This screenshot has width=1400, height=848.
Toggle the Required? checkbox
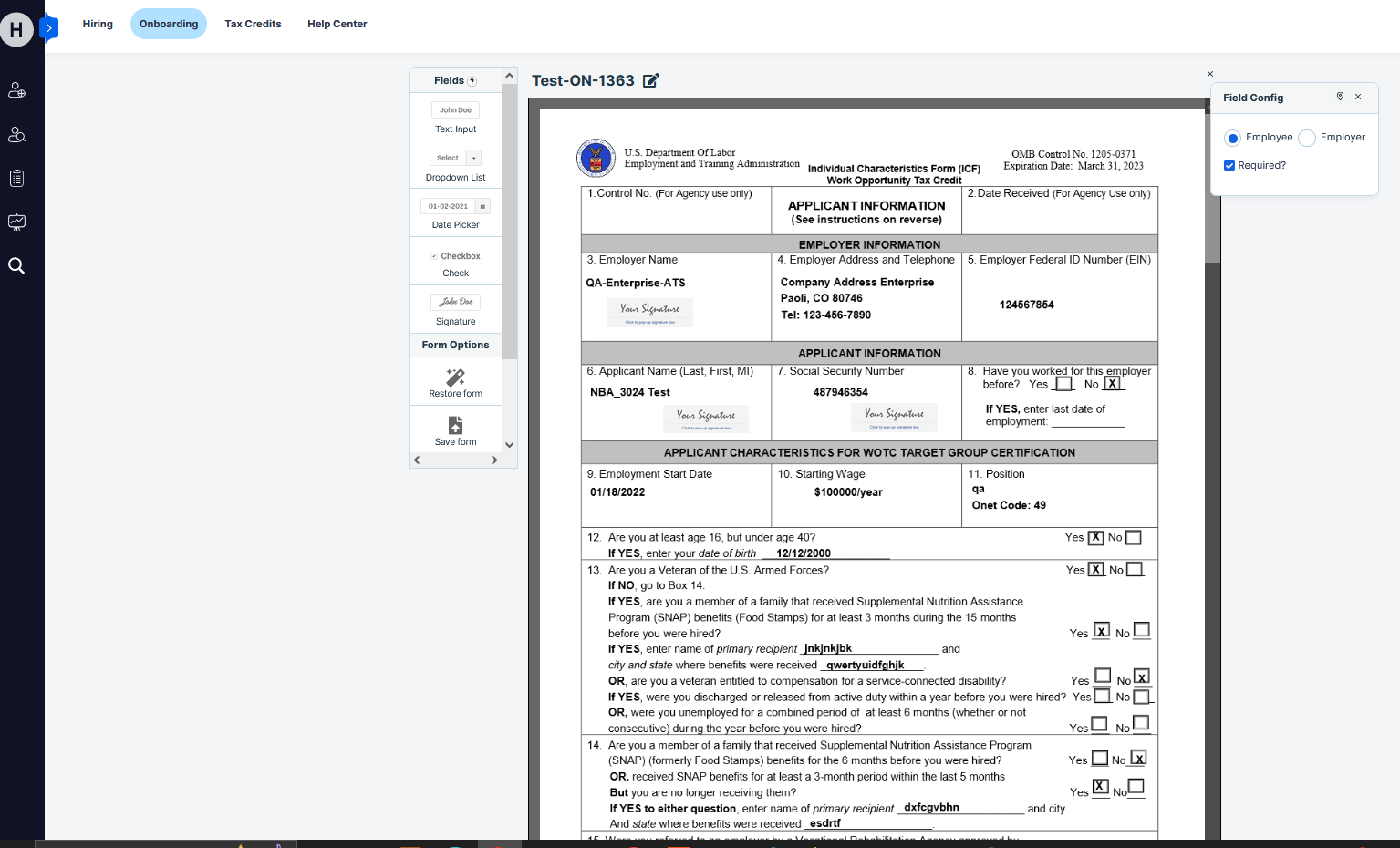pos(1229,165)
